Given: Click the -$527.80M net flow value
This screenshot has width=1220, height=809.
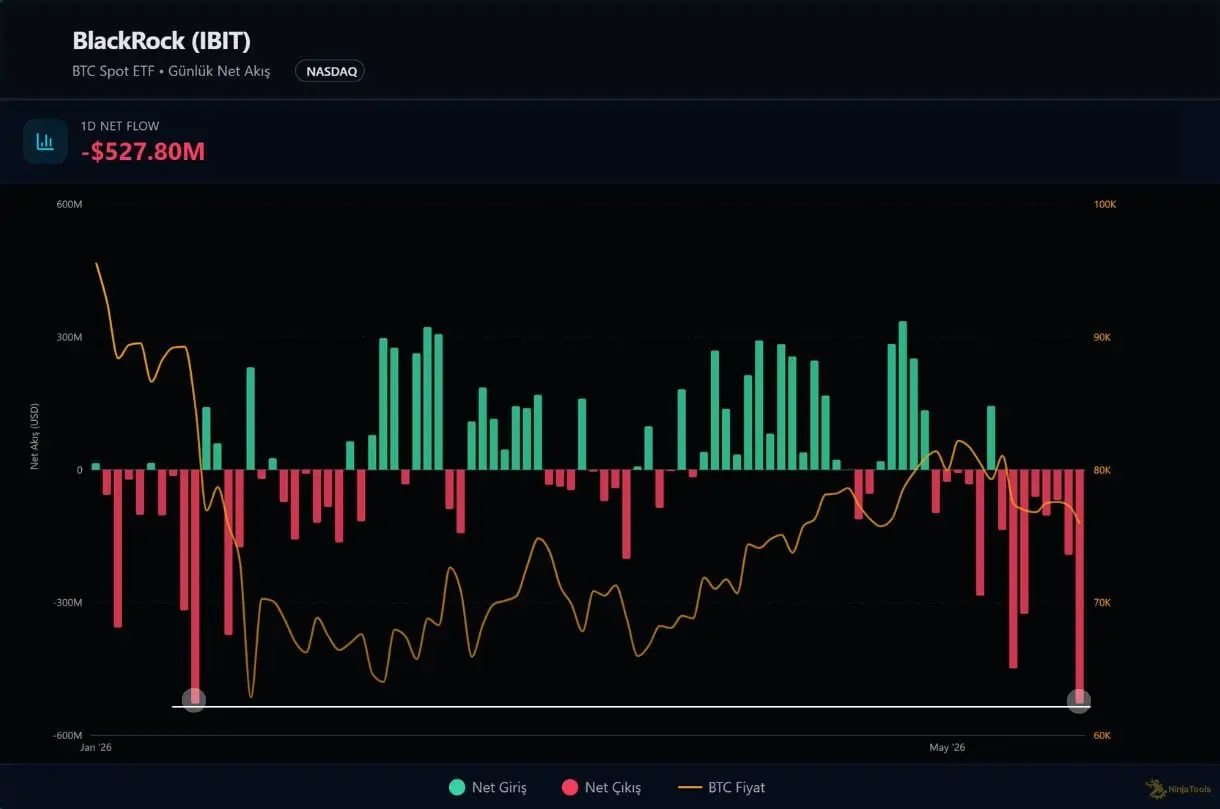Looking at the screenshot, I should coord(143,152).
